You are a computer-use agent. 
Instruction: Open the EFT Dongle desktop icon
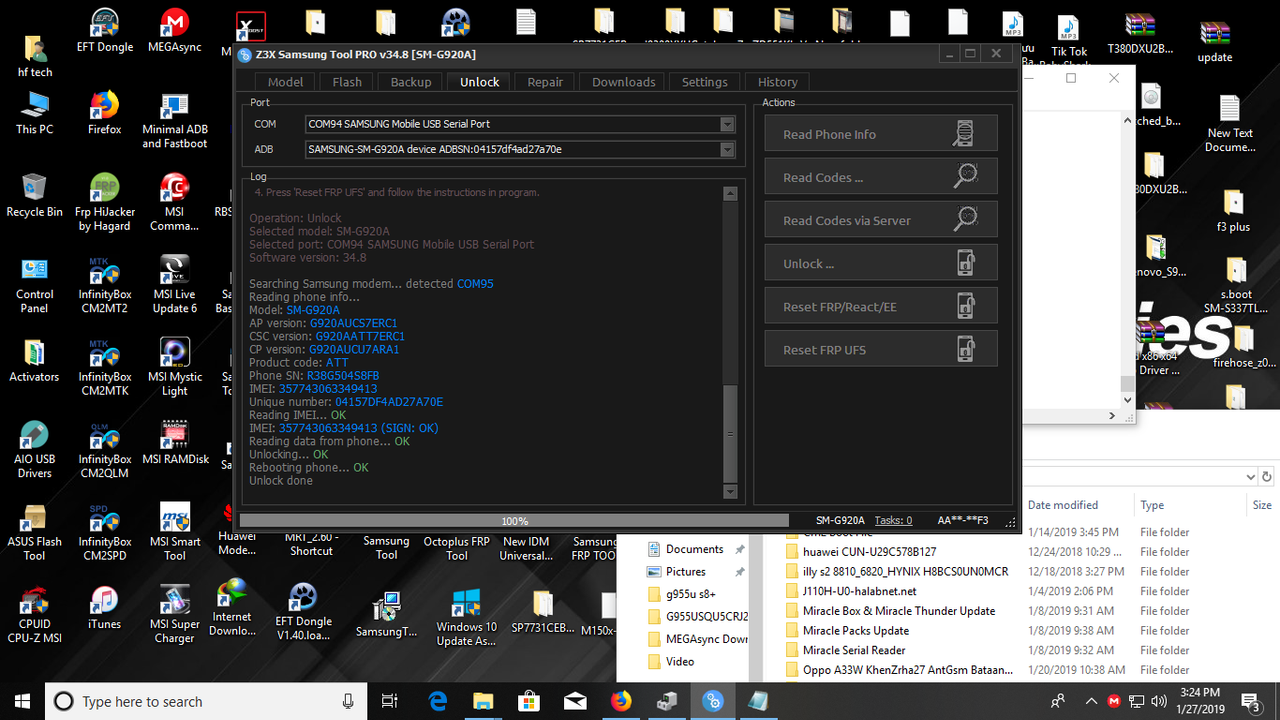[x=105, y=31]
